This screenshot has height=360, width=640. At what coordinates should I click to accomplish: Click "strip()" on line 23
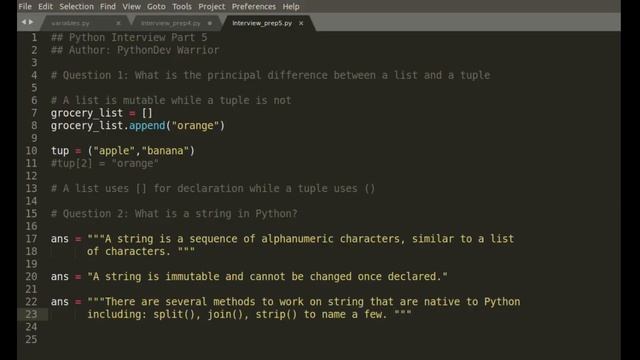coord(276,314)
